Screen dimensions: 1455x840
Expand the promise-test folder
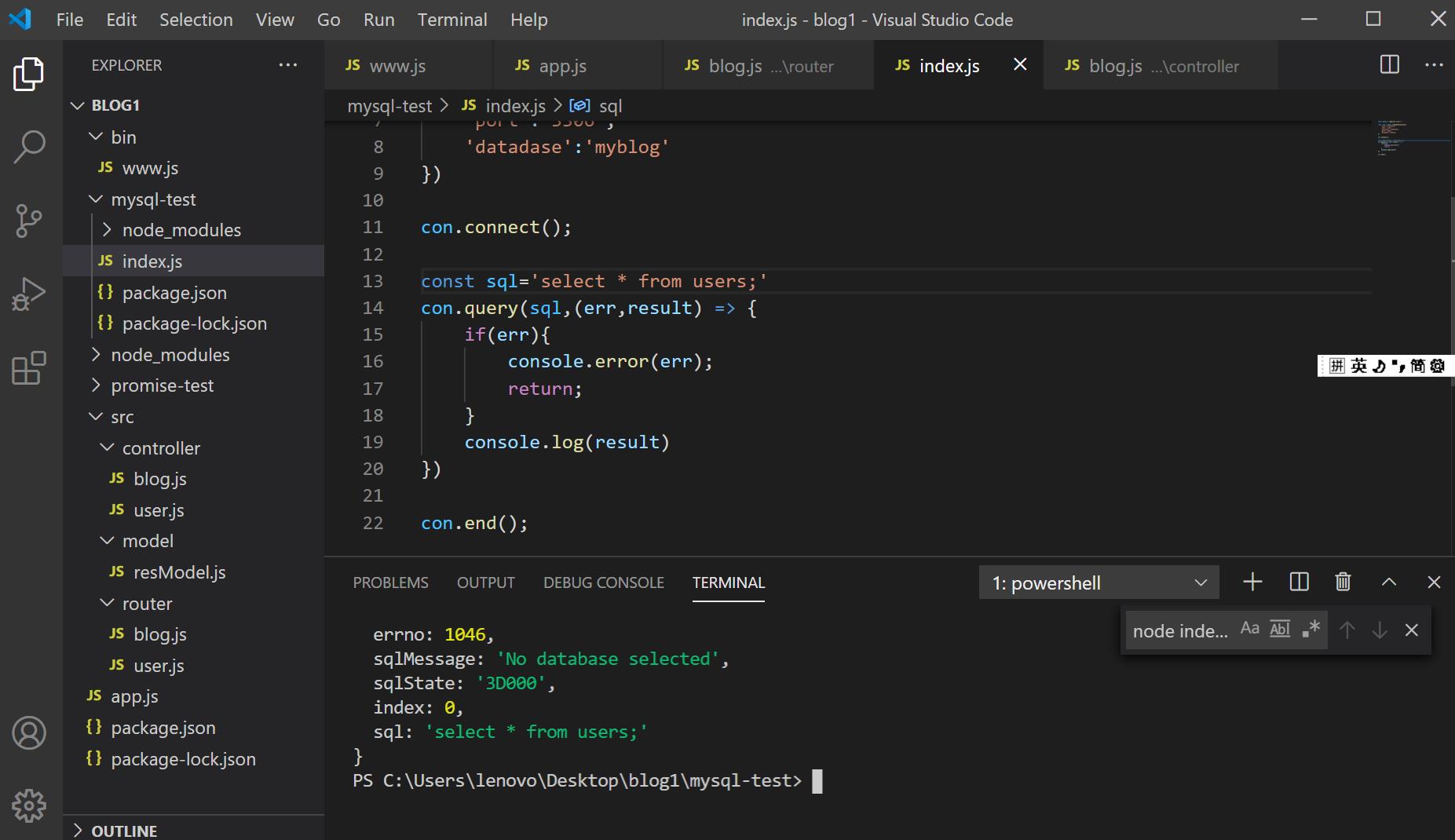tap(162, 385)
